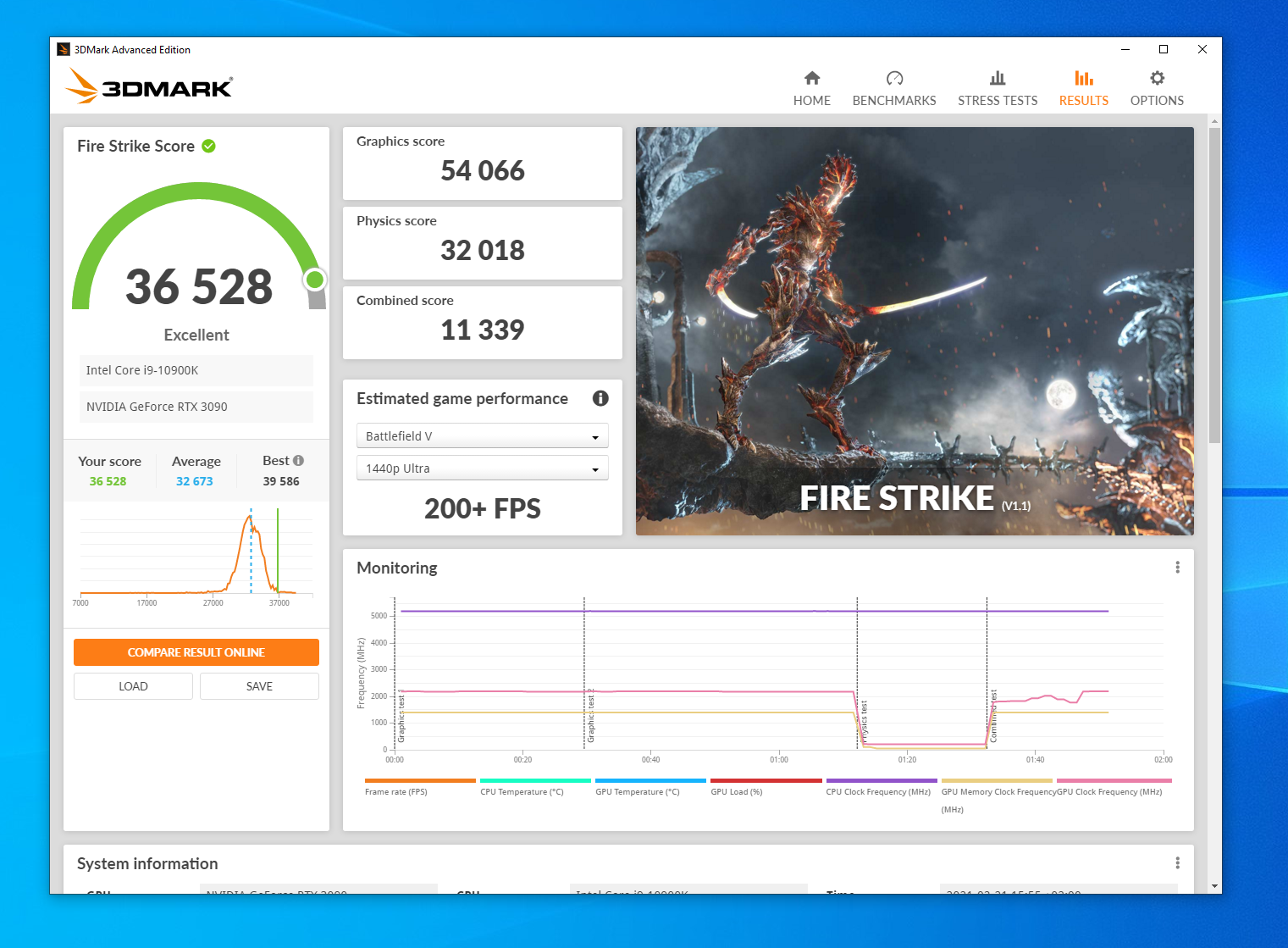1288x948 pixels.
Task: Click the 3DMark title bar app icon
Action: pyautogui.click(x=64, y=49)
